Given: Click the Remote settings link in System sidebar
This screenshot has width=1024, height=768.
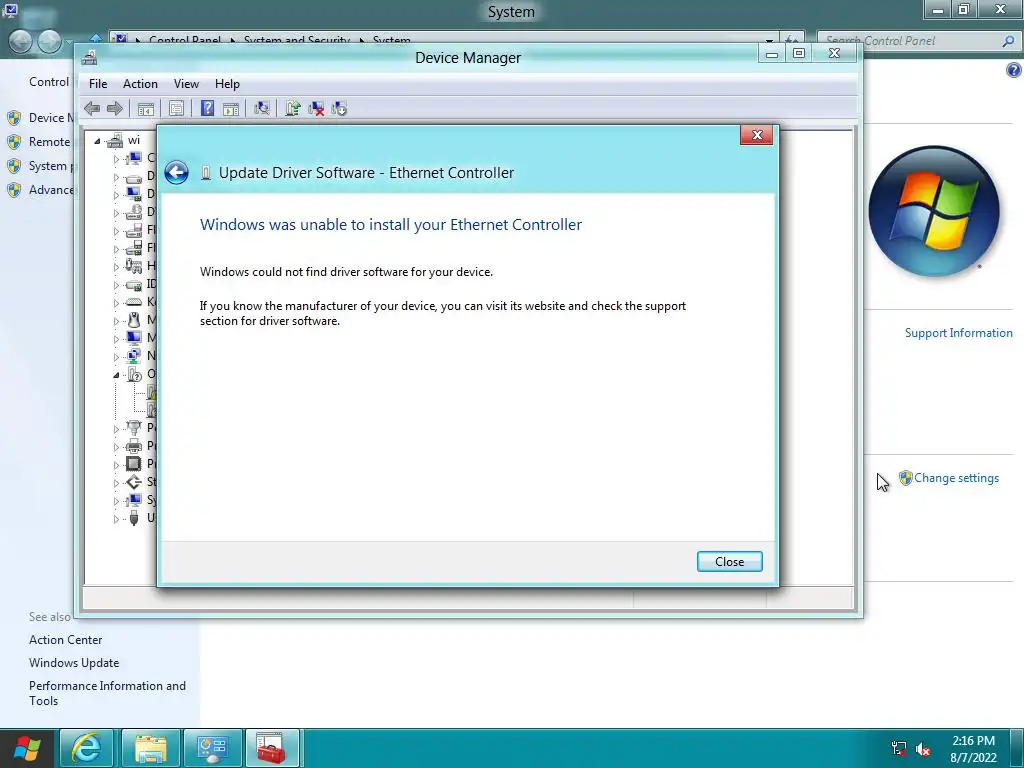Looking at the screenshot, I should [x=49, y=142].
